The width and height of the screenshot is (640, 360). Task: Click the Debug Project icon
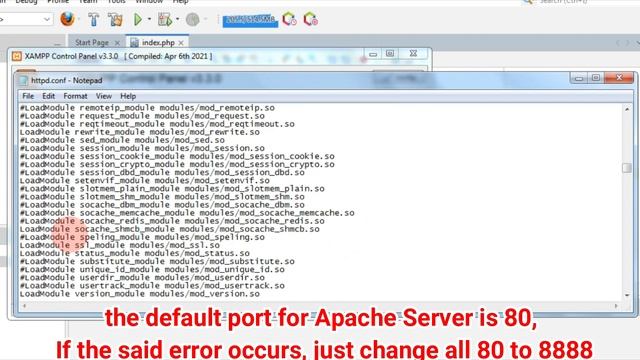[x=165, y=19]
